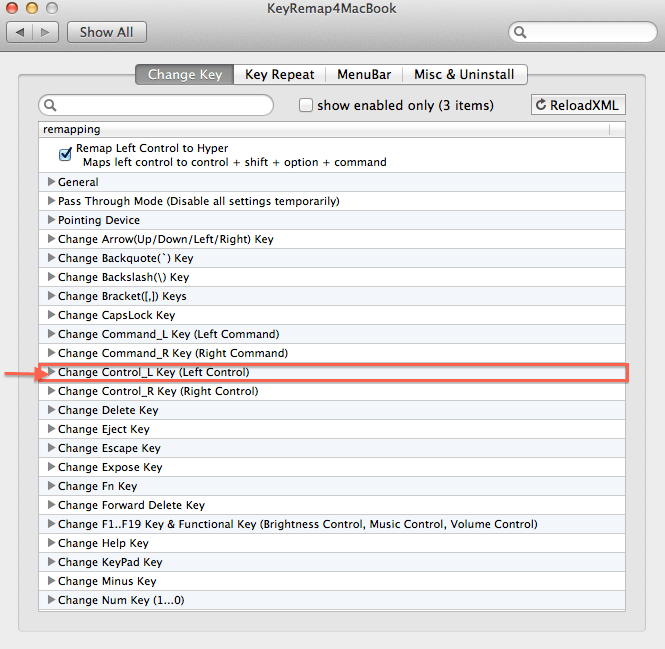The height and width of the screenshot is (649, 665).
Task: Click the magnifier icon in the filter field
Action: pyautogui.click(x=51, y=105)
